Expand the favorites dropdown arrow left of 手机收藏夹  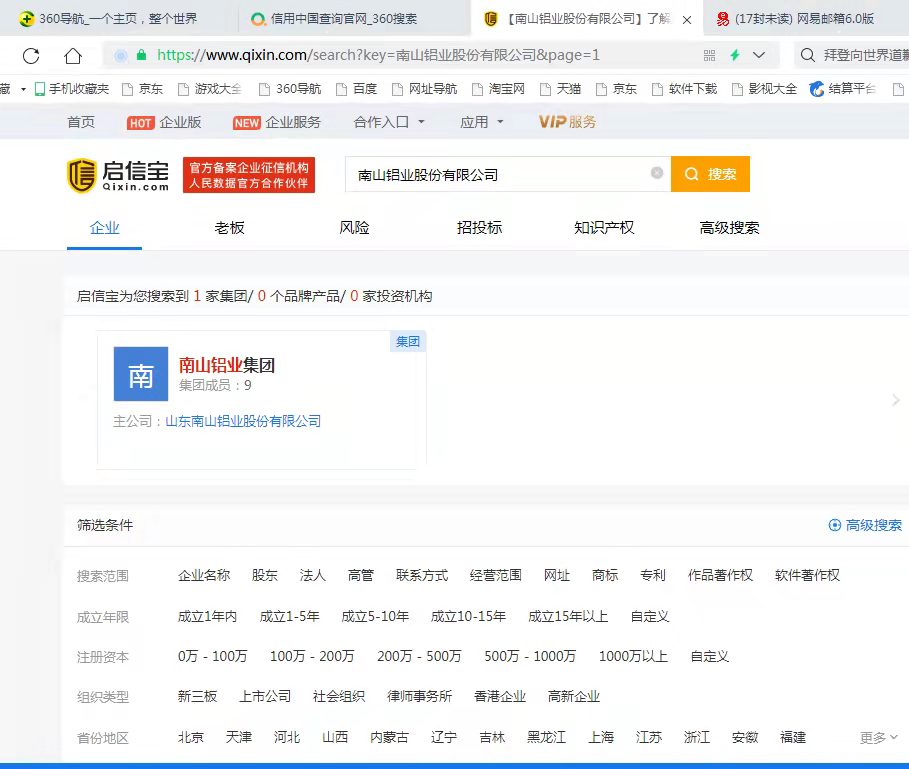(x=23, y=89)
